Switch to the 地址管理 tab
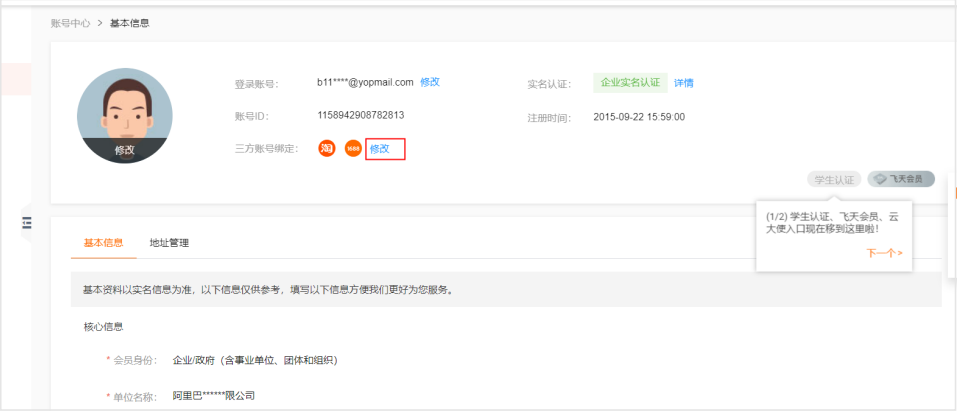The height and width of the screenshot is (412, 957). pyautogui.click(x=169, y=243)
